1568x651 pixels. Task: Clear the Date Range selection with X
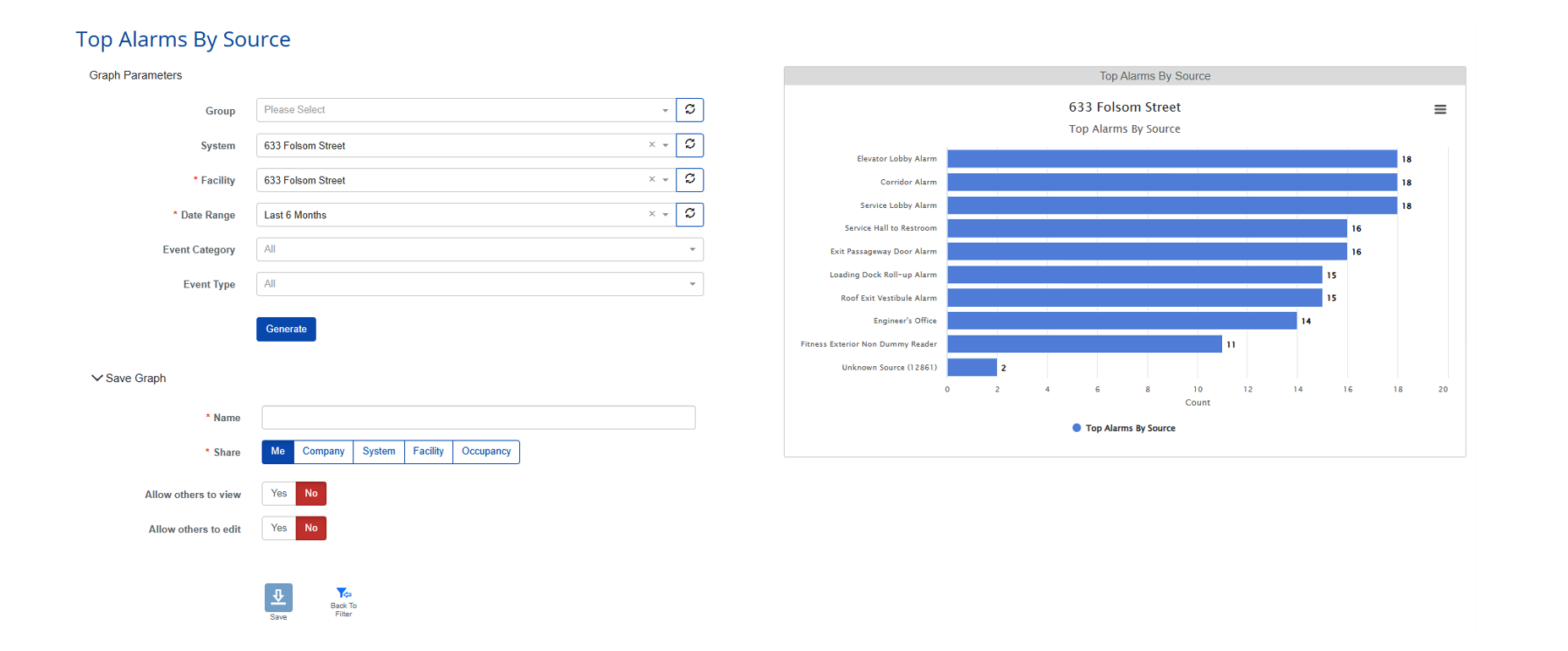tap(652, 215)
